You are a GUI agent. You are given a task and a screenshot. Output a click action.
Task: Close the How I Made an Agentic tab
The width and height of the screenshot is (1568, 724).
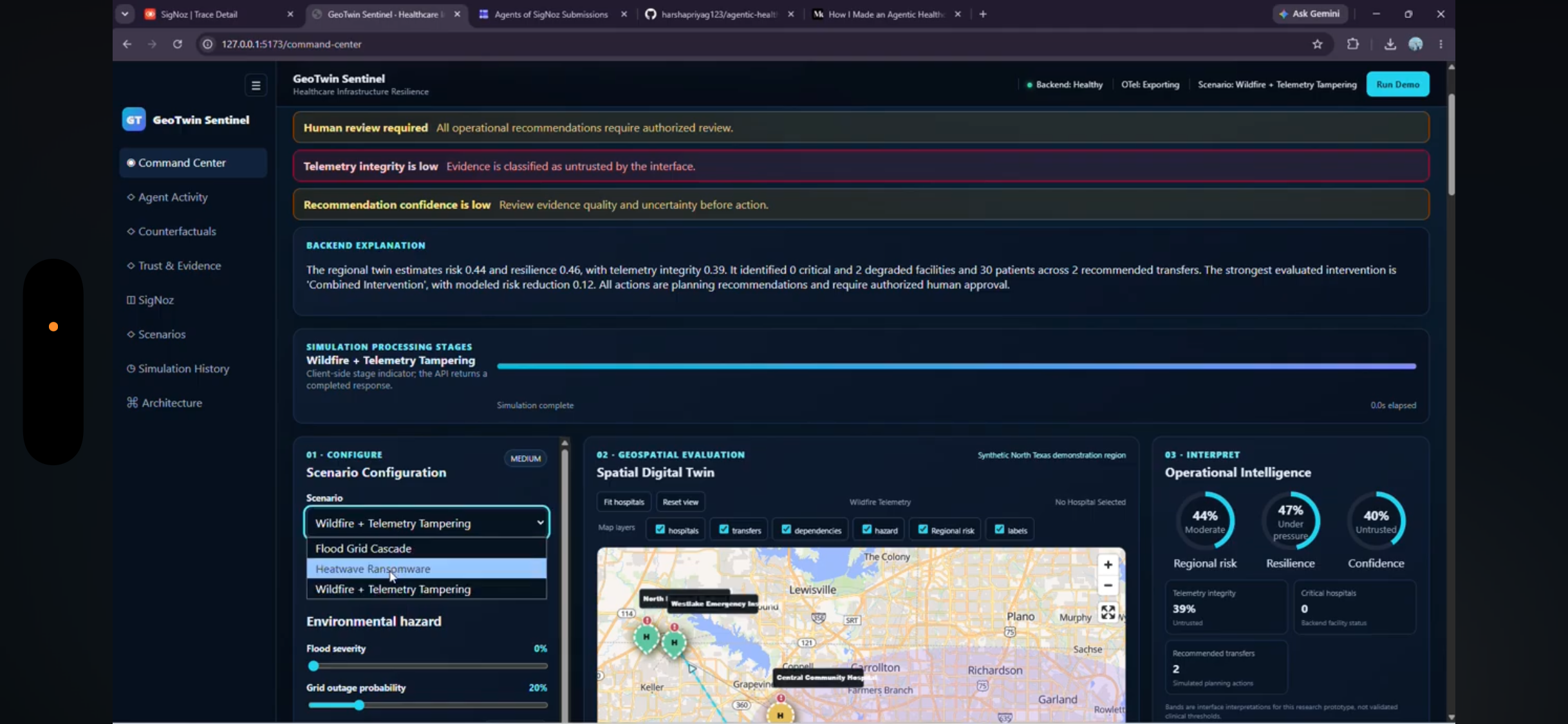pos(958,14)
